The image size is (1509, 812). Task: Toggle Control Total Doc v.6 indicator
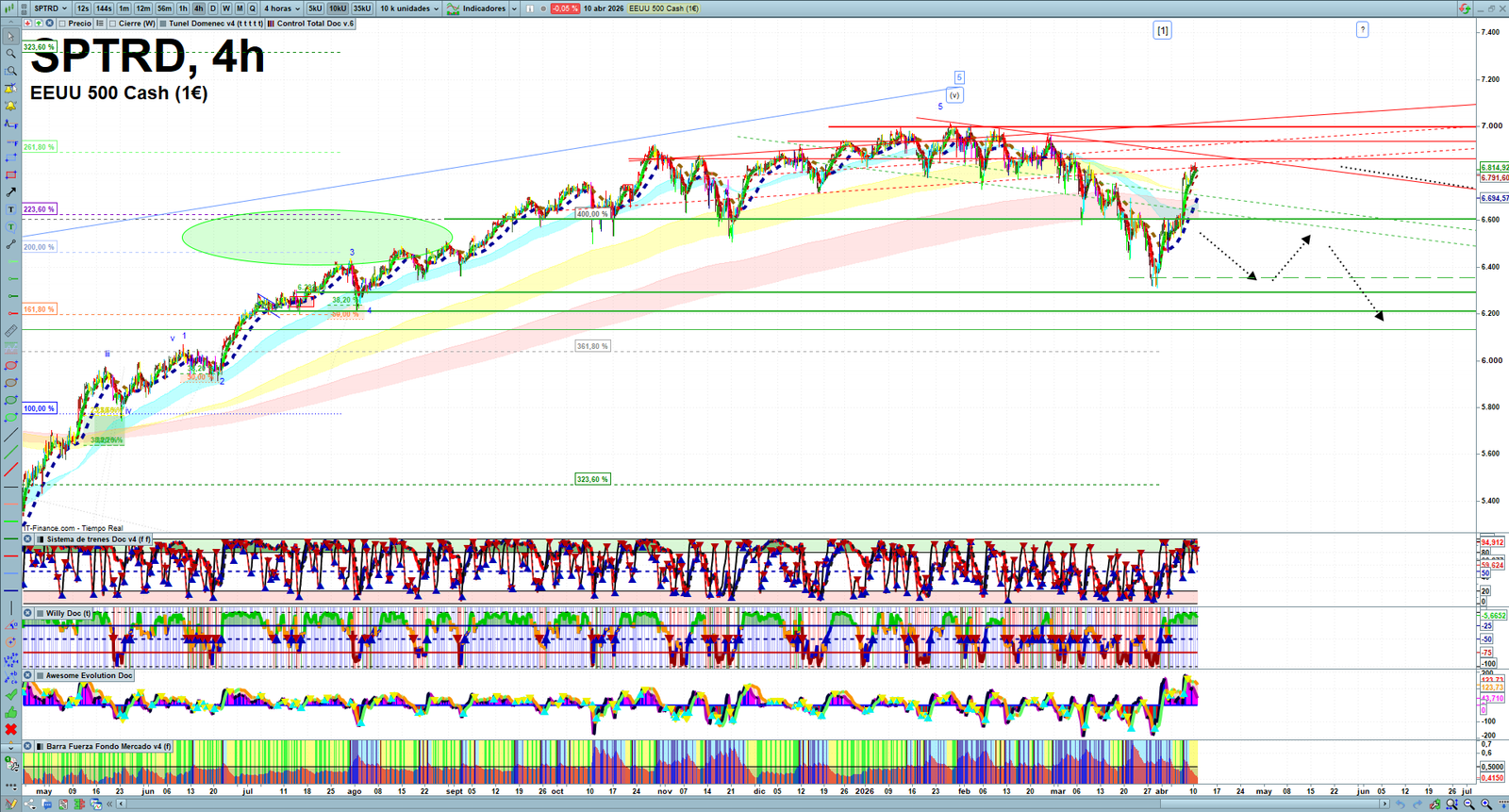click(x=271, y=24)
